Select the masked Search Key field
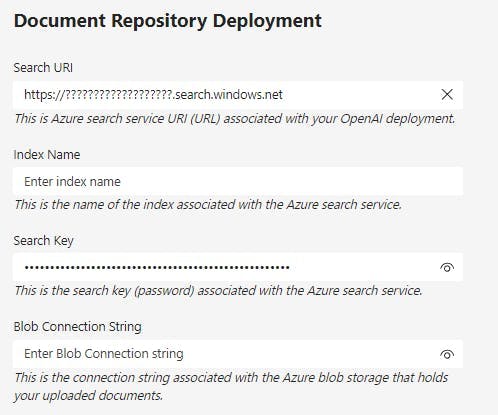The height and width of the screenshot is (415, 498). coord(238,267)
